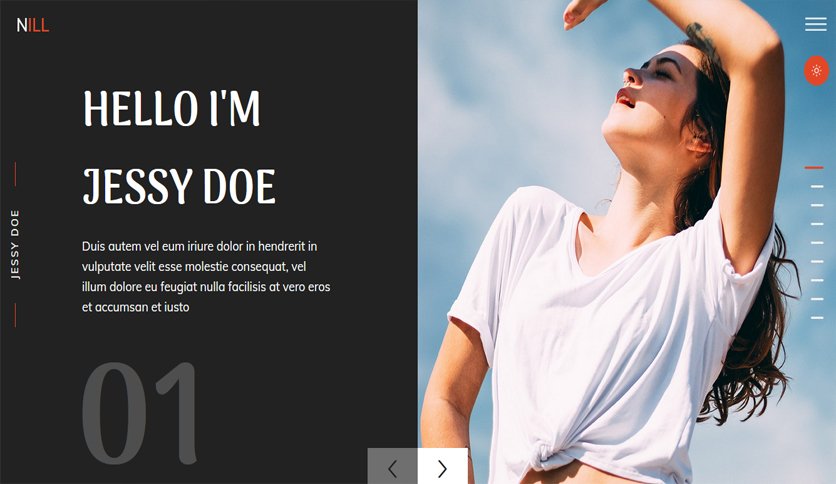Click the woman's hero photo
836x484 pixels.
[x=626, y=242]
